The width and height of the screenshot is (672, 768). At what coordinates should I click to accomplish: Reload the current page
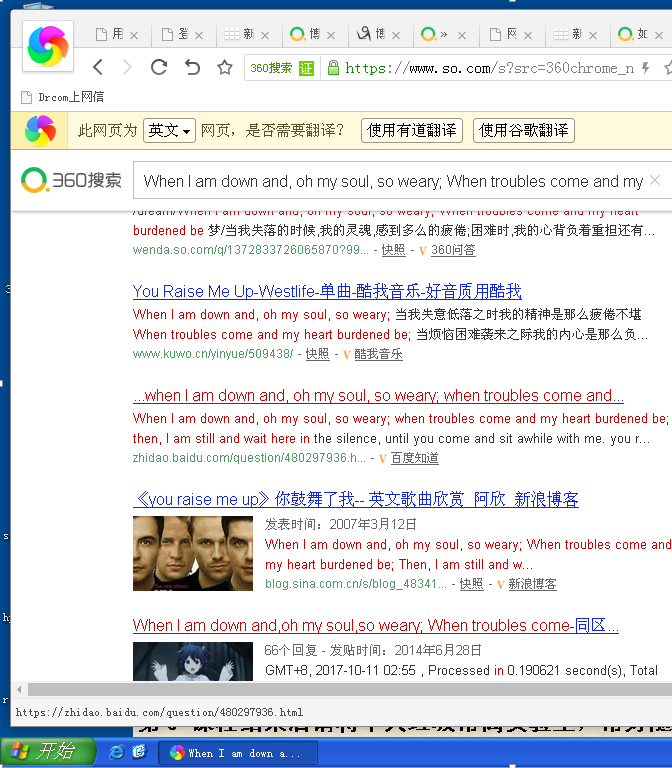(159, 67)
